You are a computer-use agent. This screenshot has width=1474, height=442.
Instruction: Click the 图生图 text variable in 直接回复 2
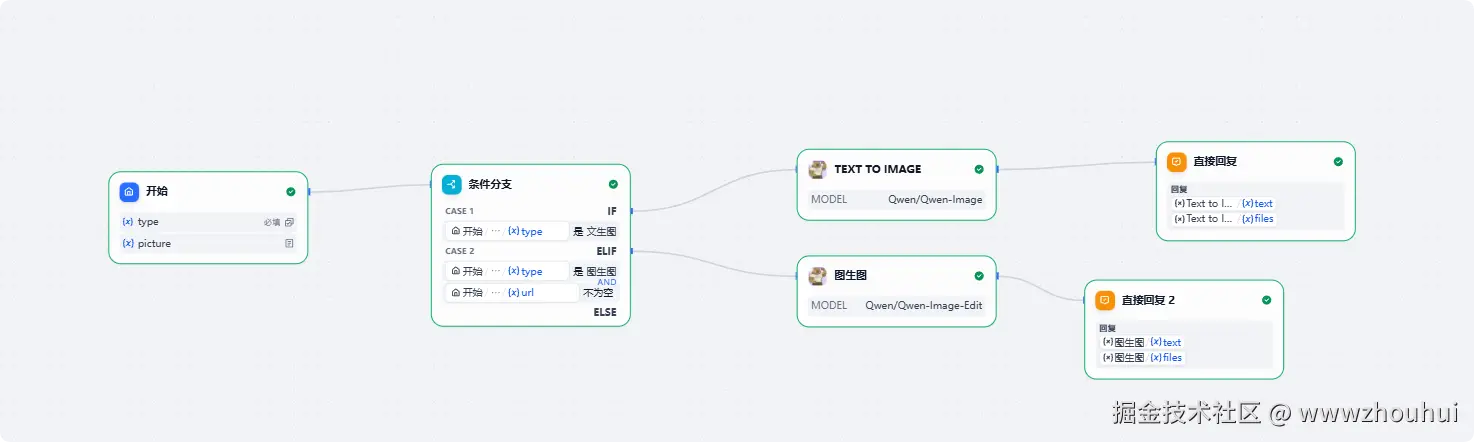pyautogui.click(x=1165, y=342)
